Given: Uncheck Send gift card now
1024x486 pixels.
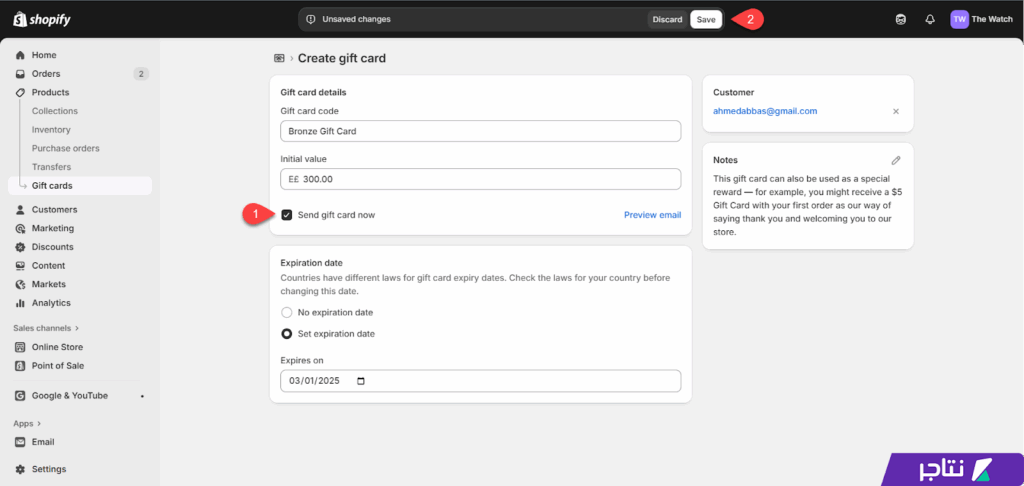Looking at the screenshot, I should pyautogui.click(x=287, y=215).
